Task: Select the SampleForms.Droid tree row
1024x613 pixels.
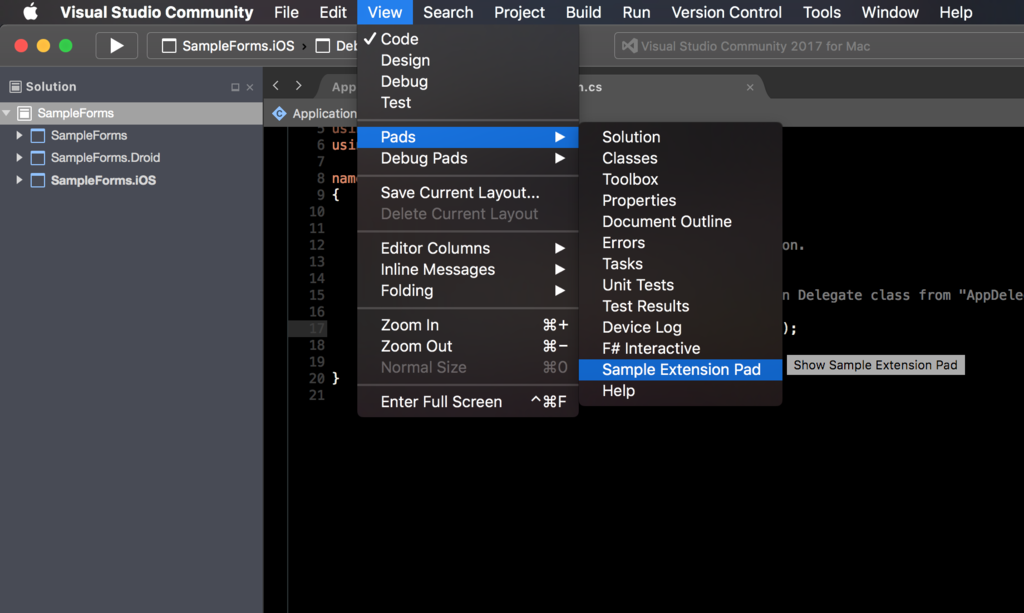Action: point(131,157)
